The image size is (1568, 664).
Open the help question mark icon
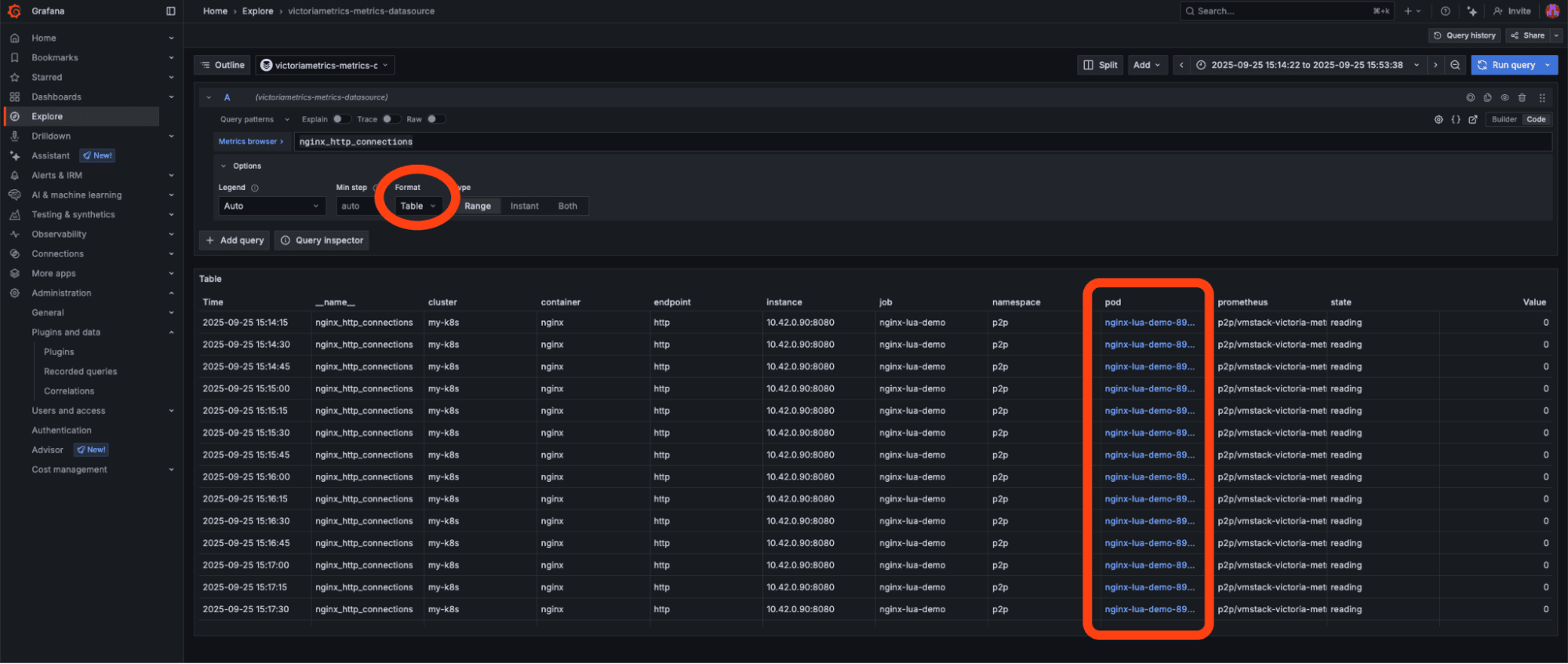pyautogui.click(x=1446, y=11)
